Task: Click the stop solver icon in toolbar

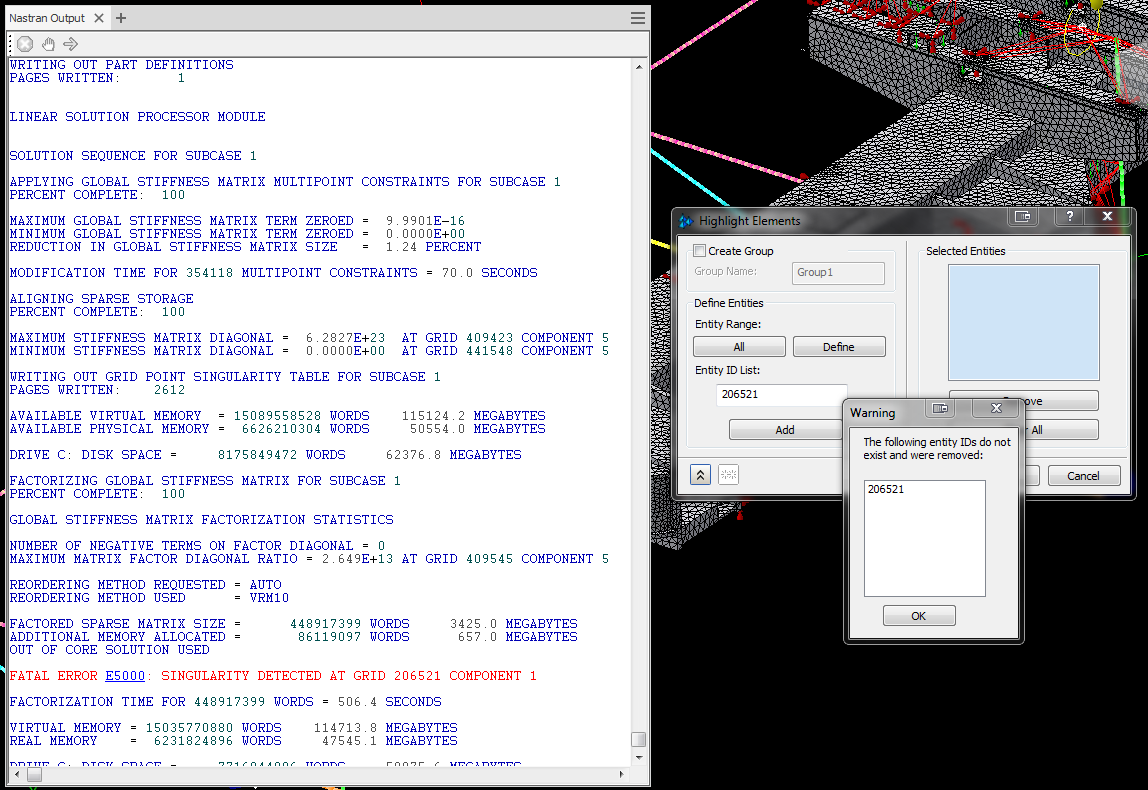Action: point(25,44)
